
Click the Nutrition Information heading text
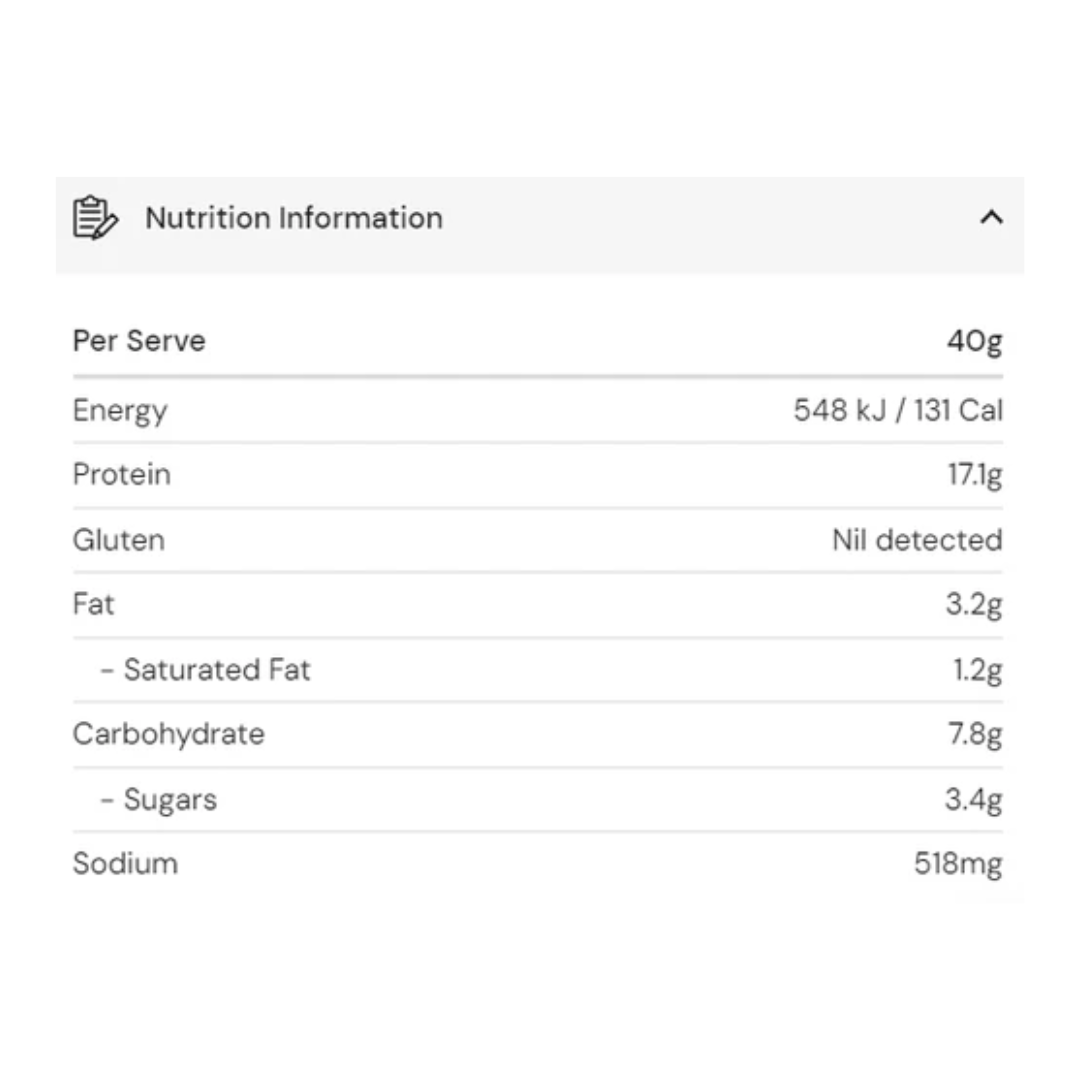click(x=293, y=218)
